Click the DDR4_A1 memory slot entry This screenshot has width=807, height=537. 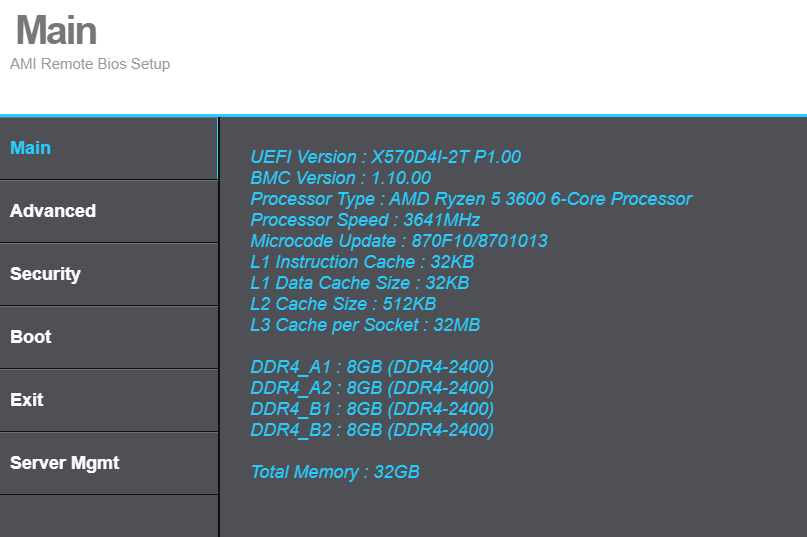coord(372,367)
